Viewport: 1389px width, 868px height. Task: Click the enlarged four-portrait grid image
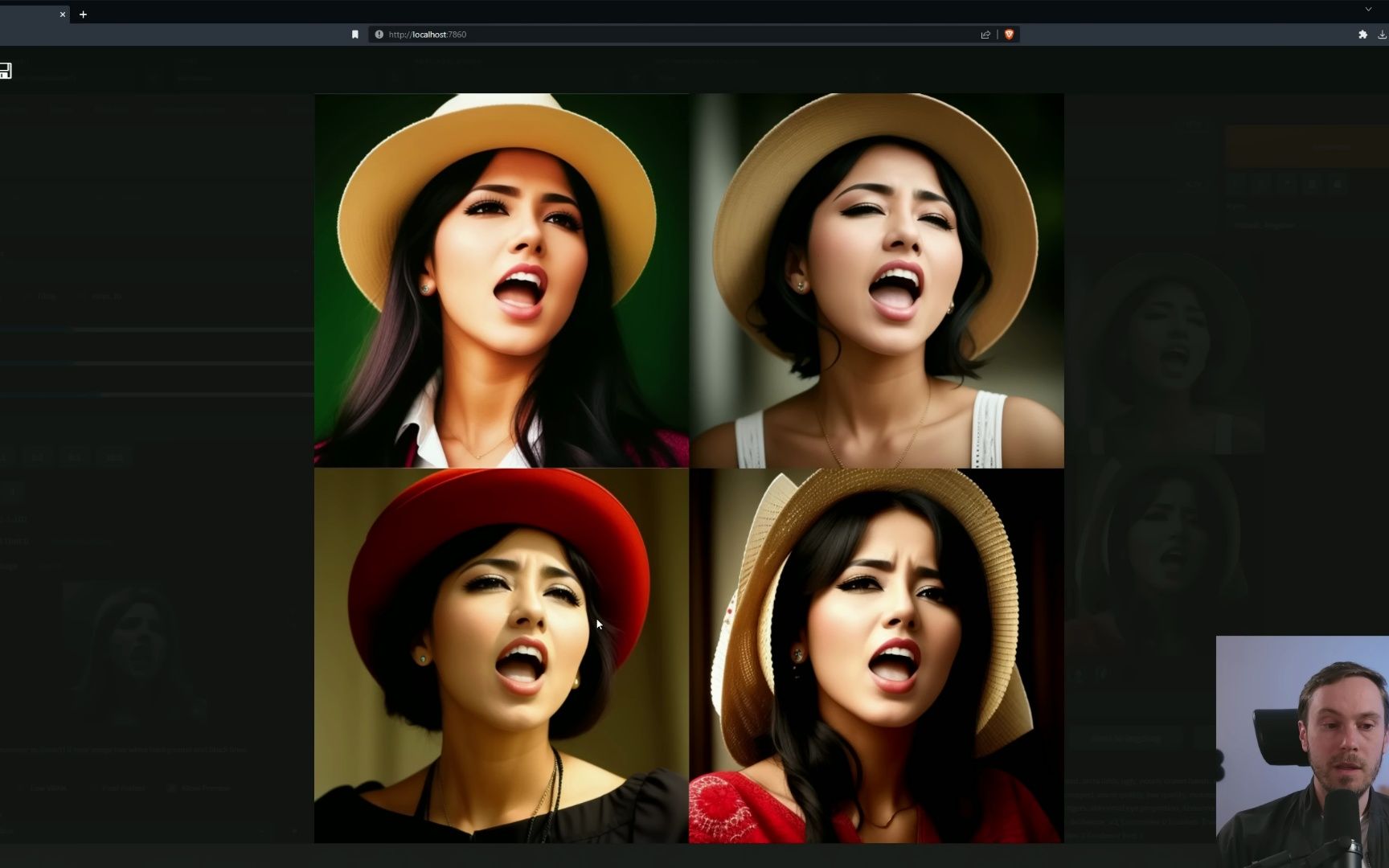(x=689, y=468)
